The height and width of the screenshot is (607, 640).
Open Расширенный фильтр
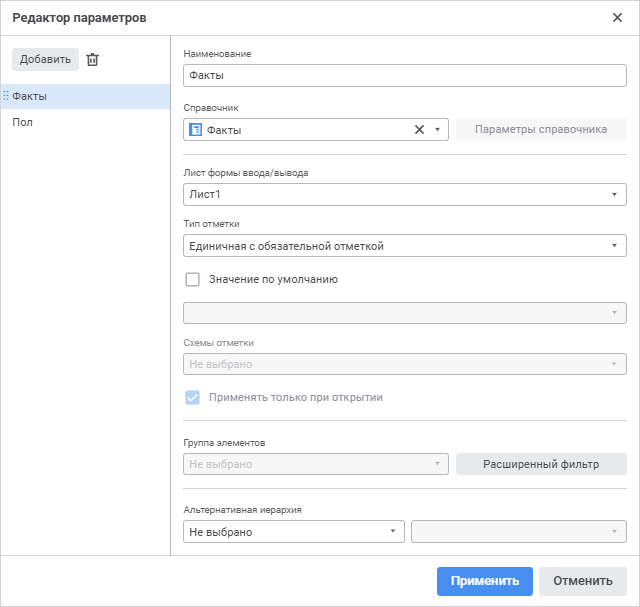point(540,464)
